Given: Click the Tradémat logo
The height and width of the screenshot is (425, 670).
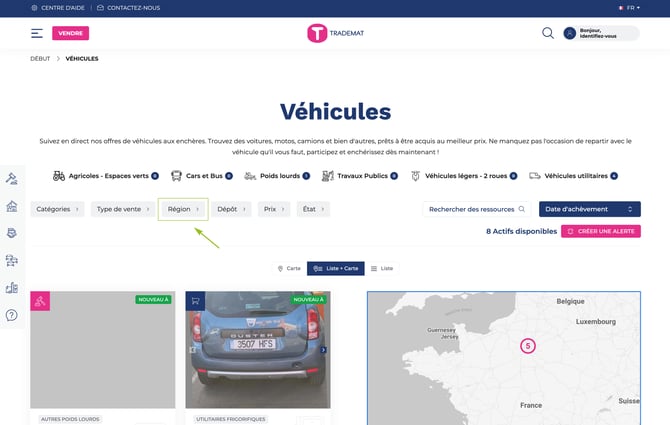Looking at the screenshot, I should 335,33.
